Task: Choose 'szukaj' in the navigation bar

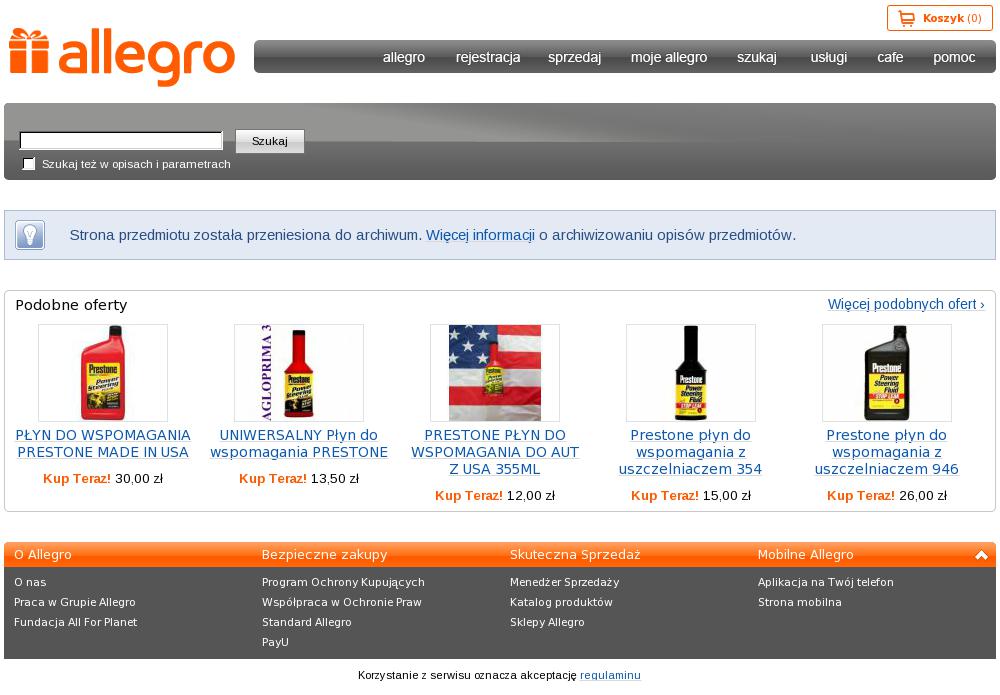Action: coord(757,57)
